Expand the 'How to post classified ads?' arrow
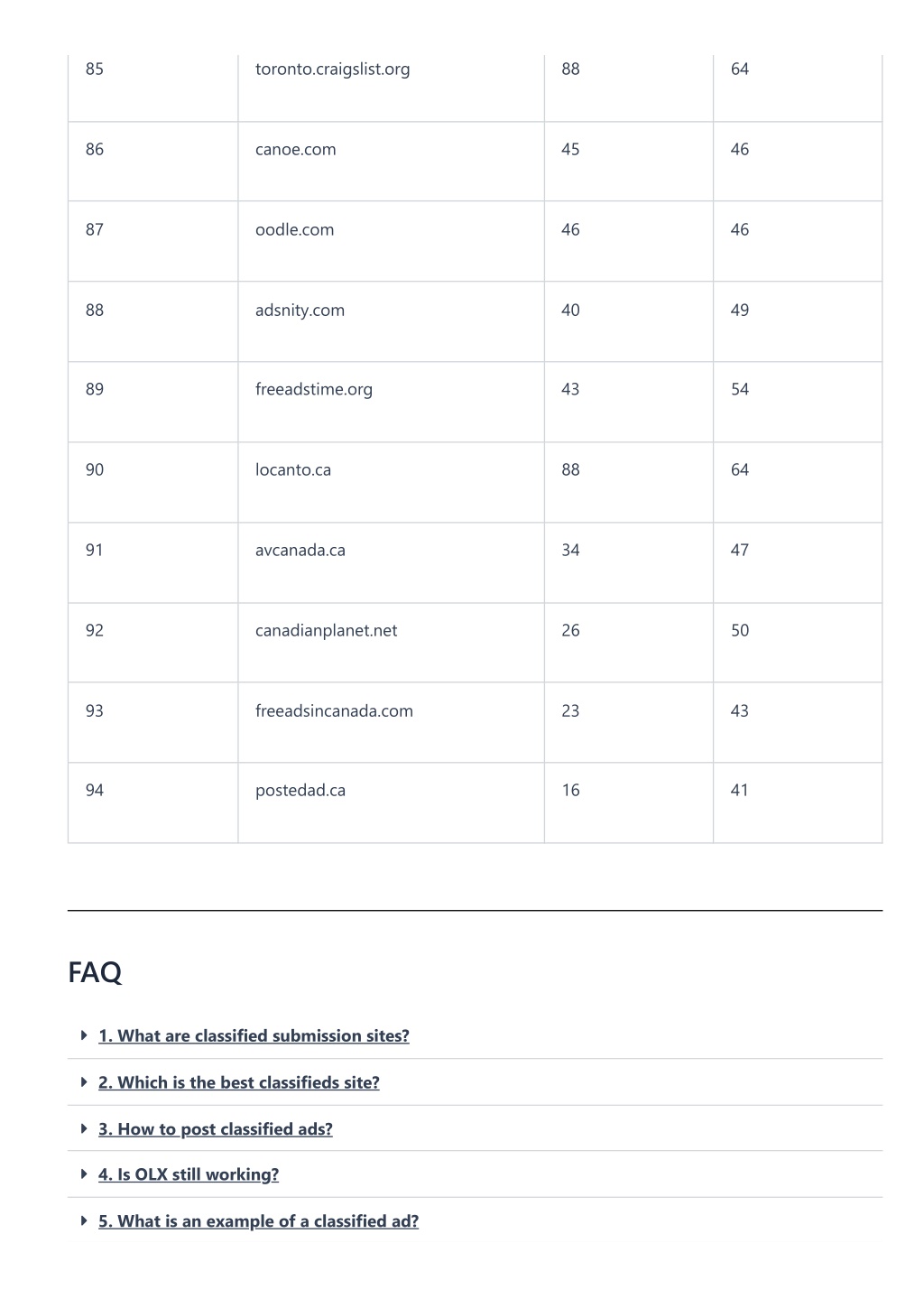 pos(84,1128)
